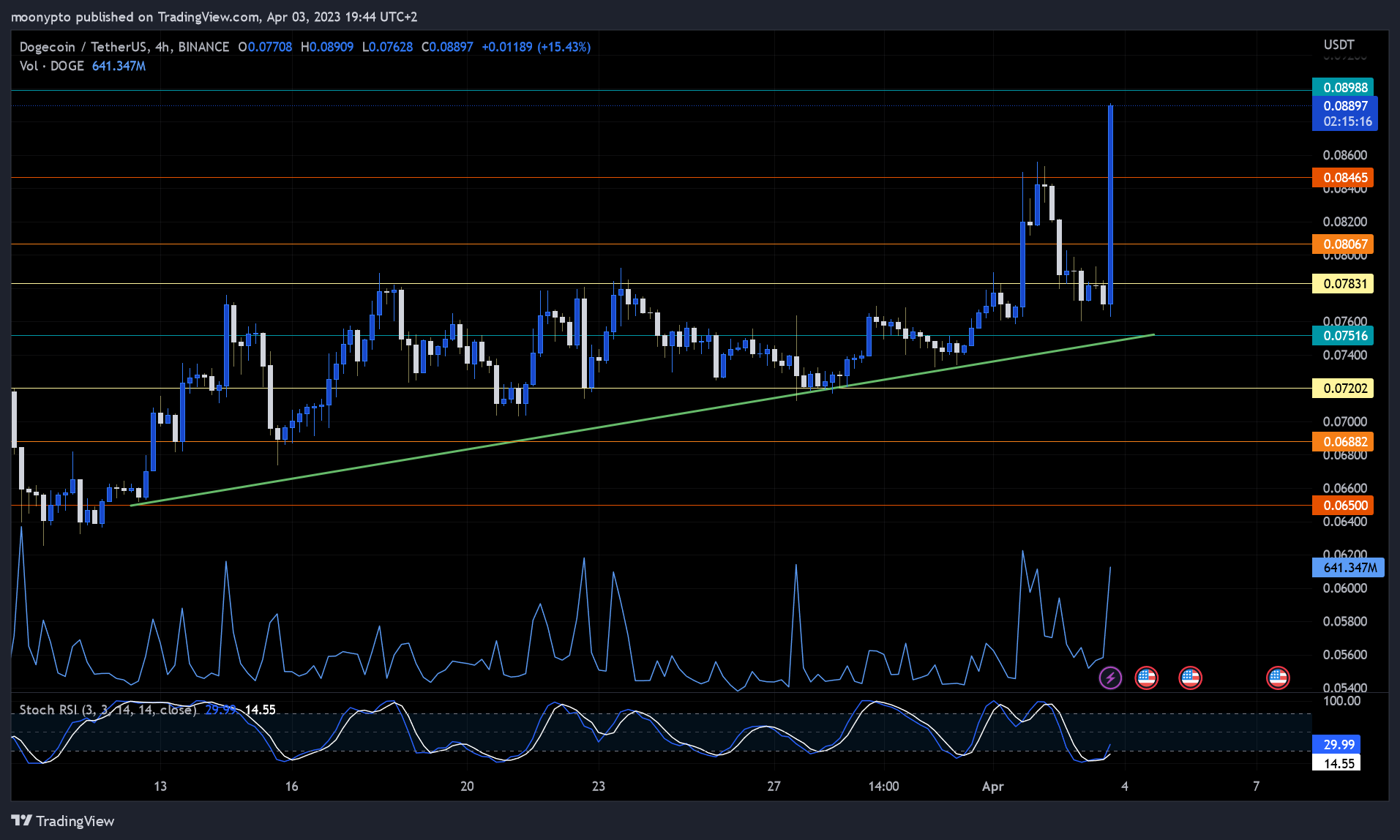Click the open value O0.07708
Viewport: 1400px width, 840px height.
pos(265,47)
